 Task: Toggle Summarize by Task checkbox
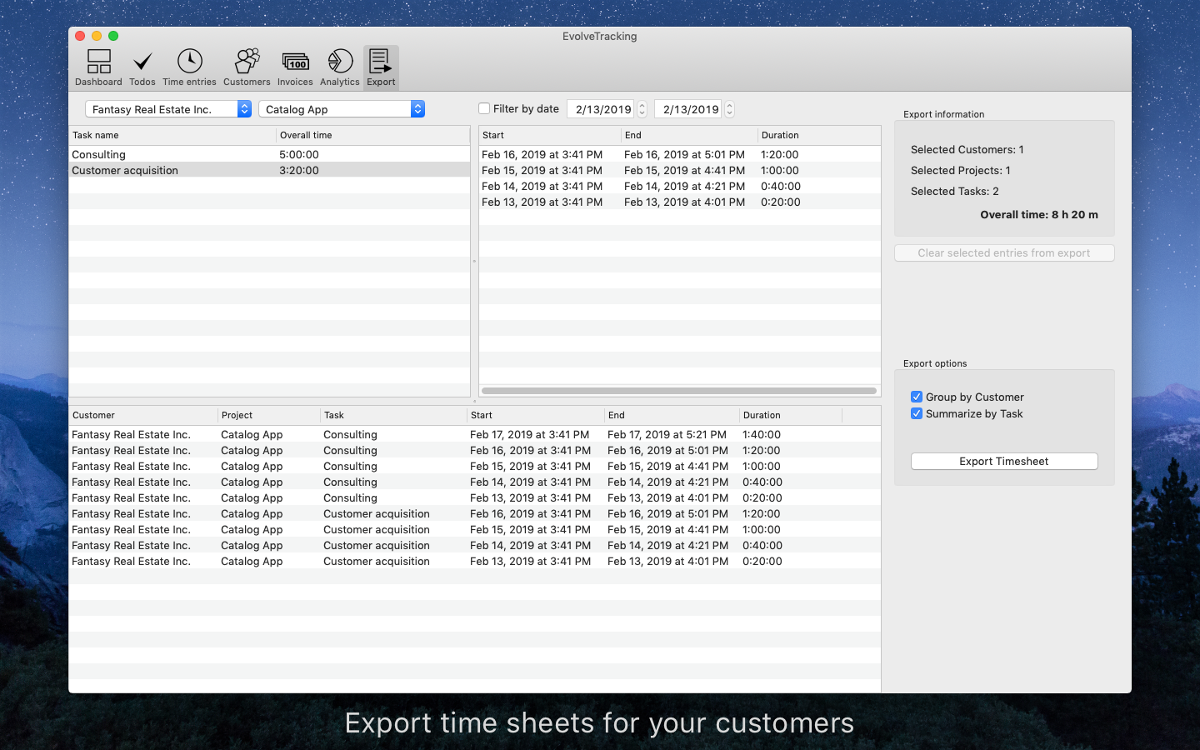pos(916,414)
